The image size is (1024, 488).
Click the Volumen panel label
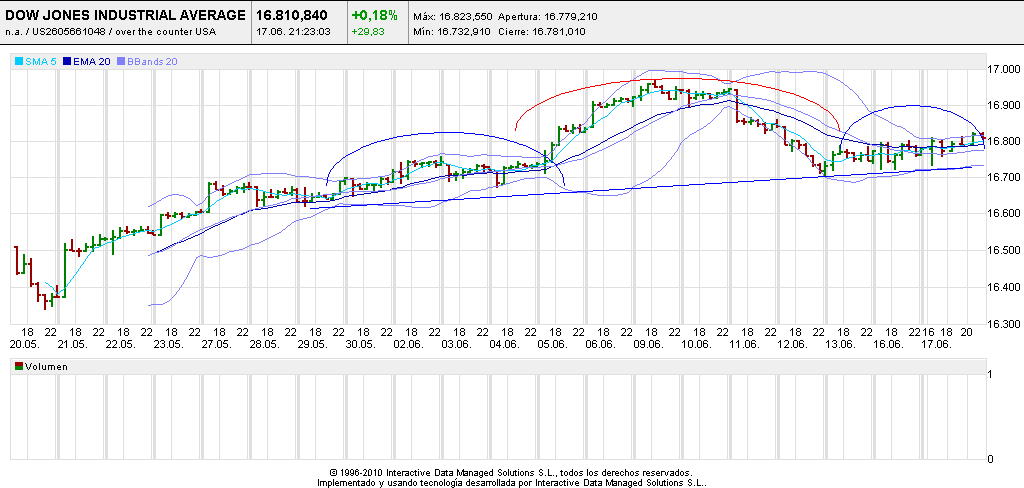(x=46, y=367)
